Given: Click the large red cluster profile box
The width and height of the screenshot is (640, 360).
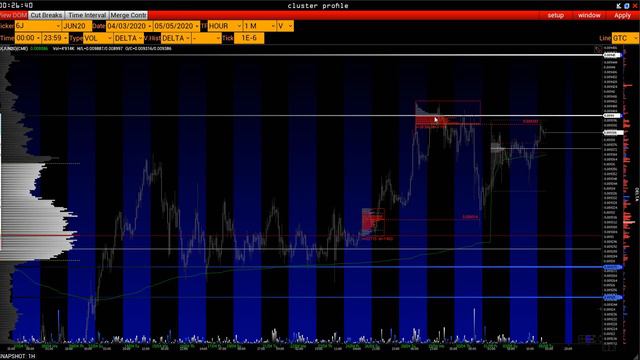Looking at the screenshot, I should (x=448, y=114).
